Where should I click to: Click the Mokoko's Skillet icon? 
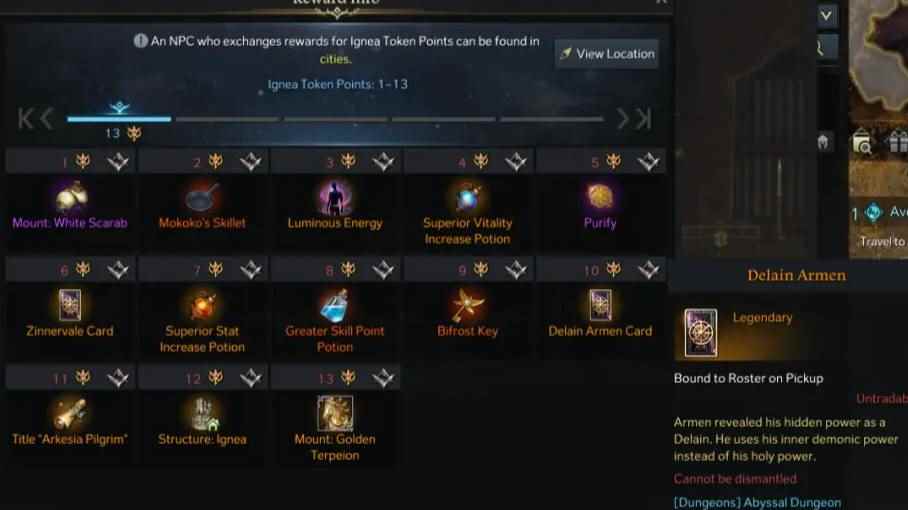(202, 197)
